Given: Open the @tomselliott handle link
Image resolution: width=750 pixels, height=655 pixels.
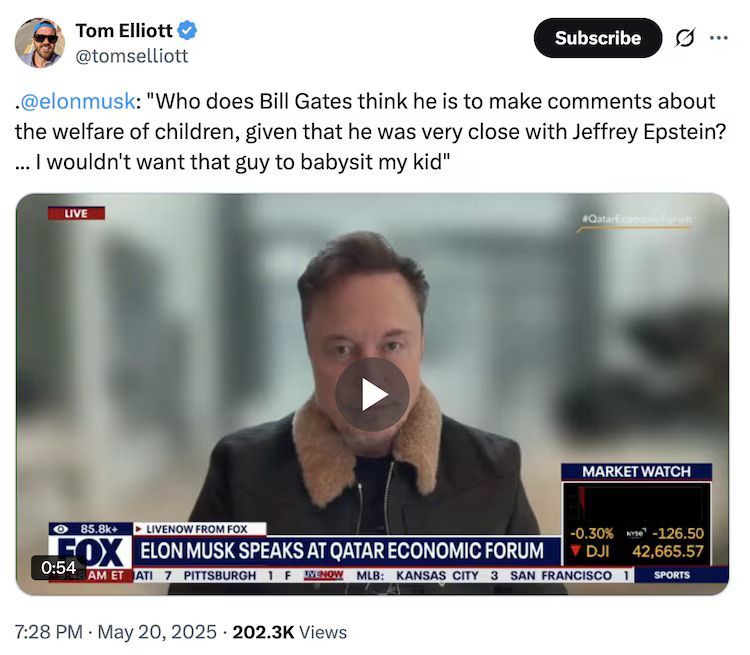Looking at the screenshot, I should [131, 56].
